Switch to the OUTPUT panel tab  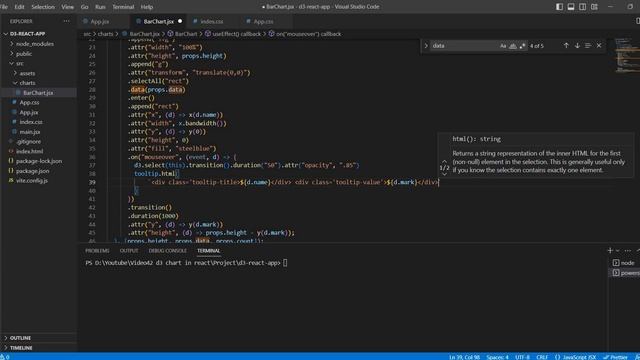[129, 251]
